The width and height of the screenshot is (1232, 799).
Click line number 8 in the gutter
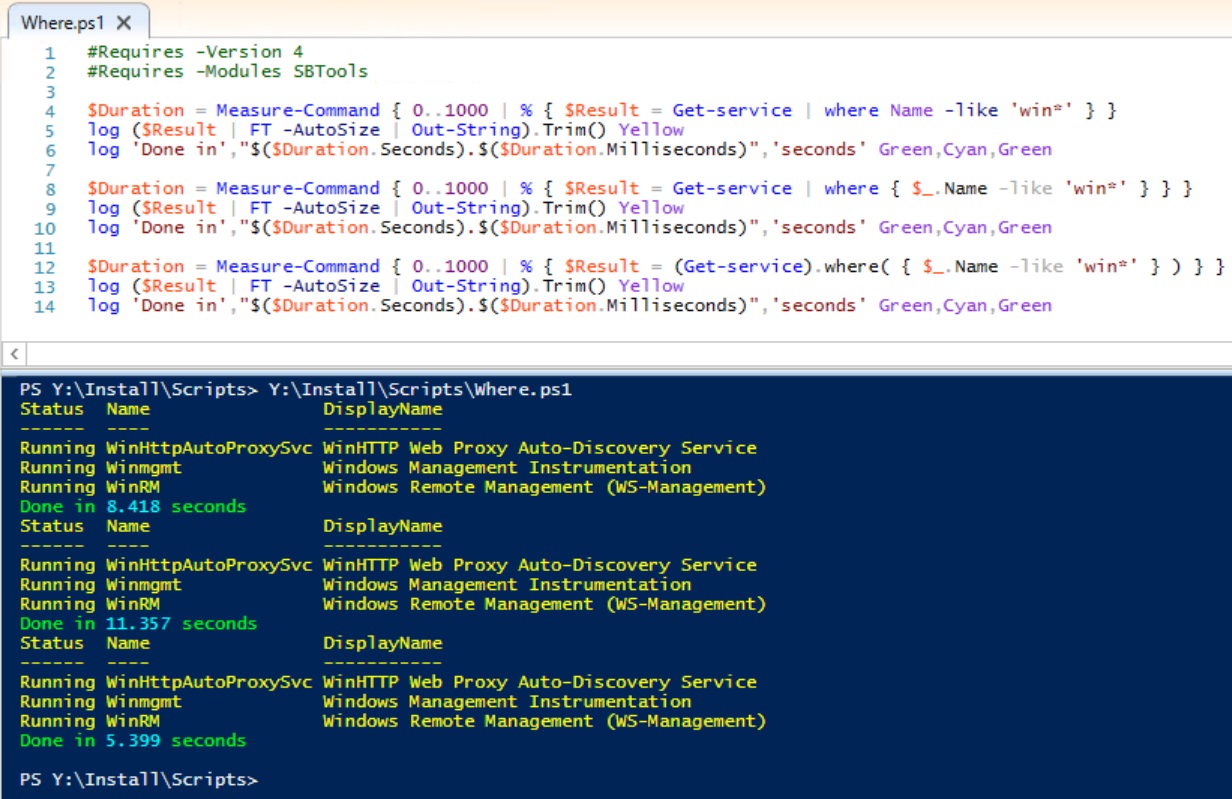tap(50, 188)
